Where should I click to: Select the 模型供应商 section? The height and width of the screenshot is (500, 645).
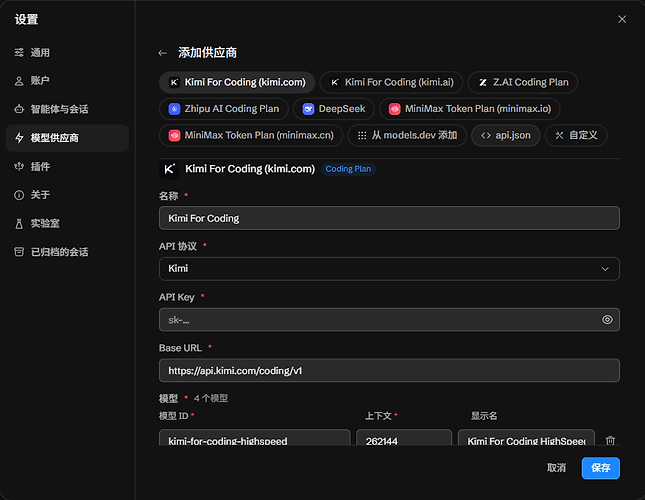point(67,138)
